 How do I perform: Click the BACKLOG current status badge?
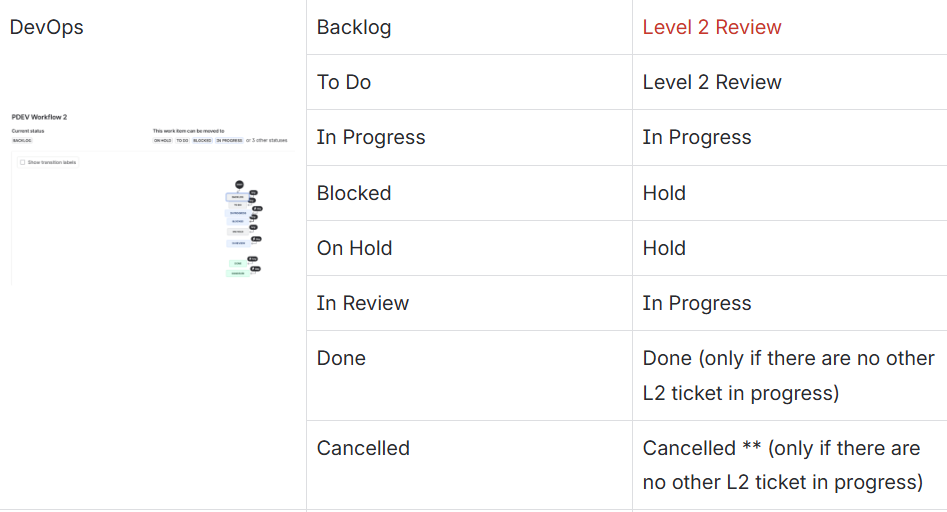click(22, 141)
